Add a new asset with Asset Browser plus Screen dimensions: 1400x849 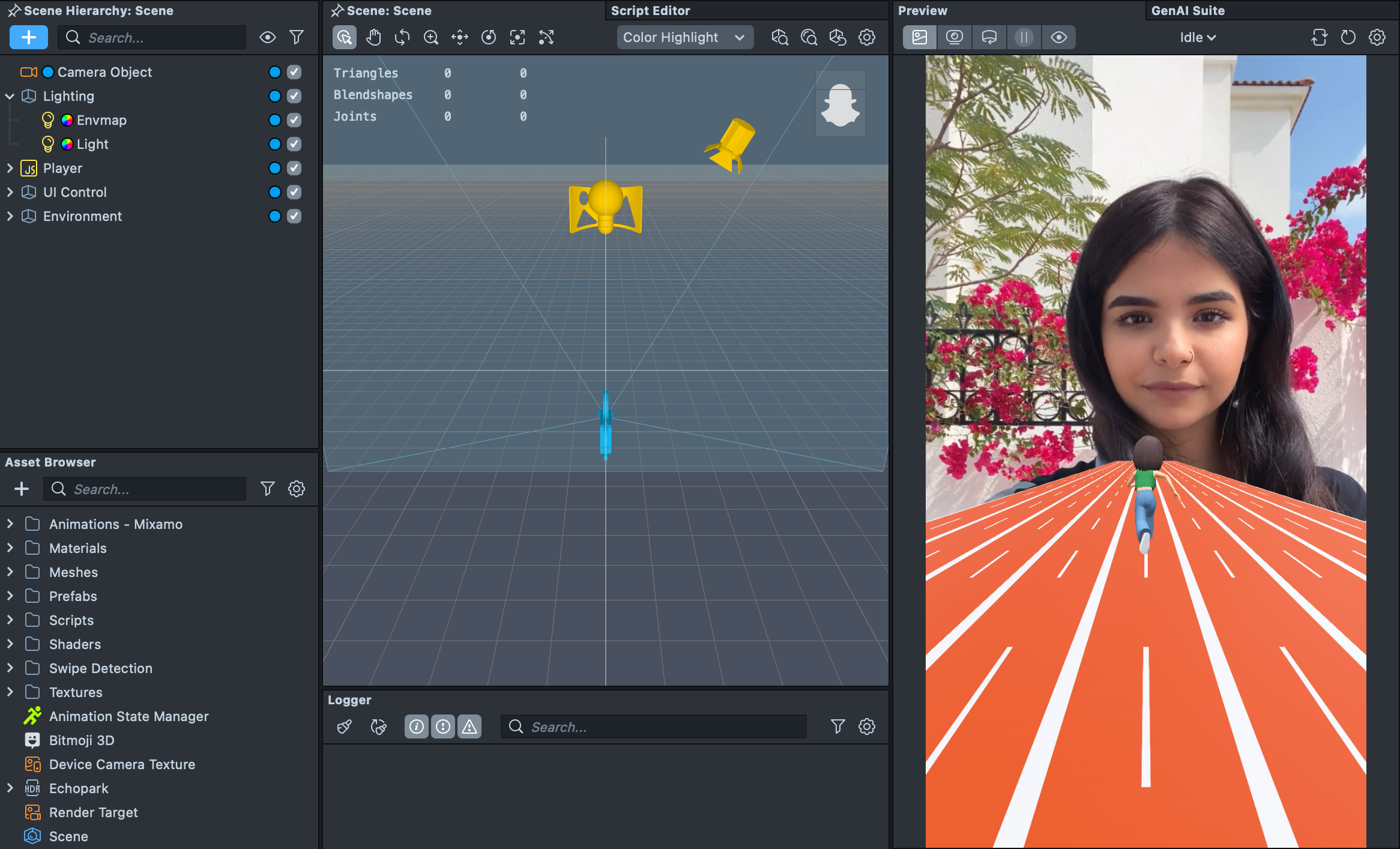pyautogui.click(x=22, y=489)
